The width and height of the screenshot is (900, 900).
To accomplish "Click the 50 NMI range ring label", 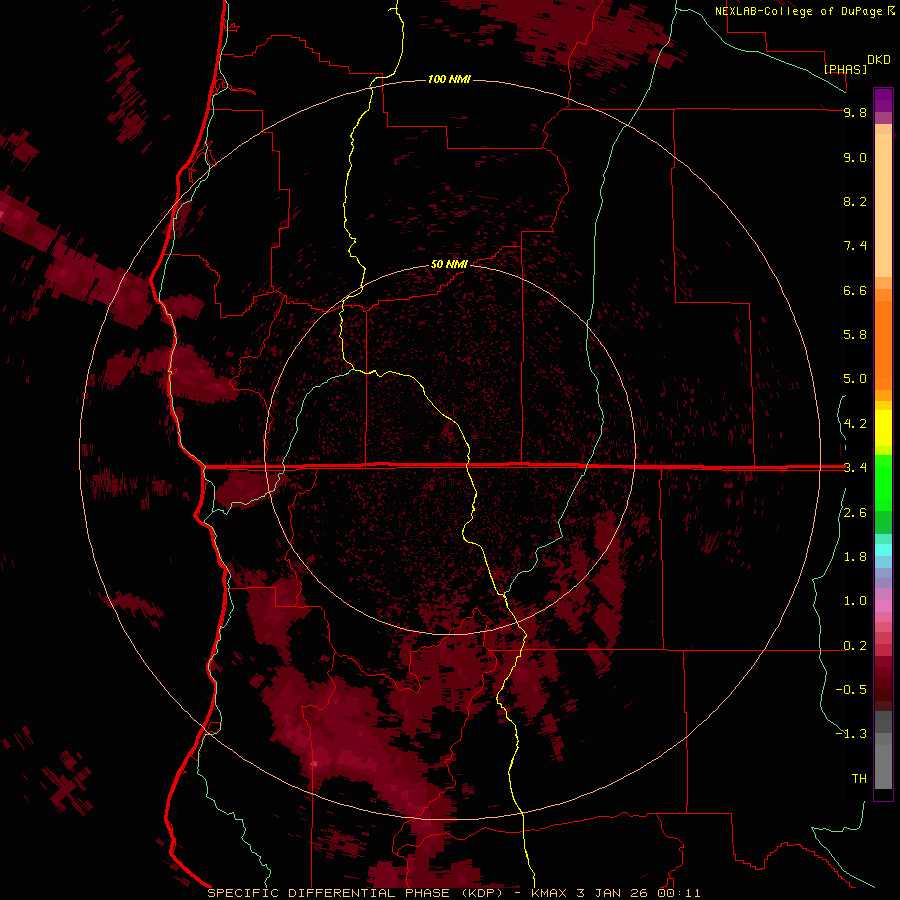I will (x=449, y=264).
